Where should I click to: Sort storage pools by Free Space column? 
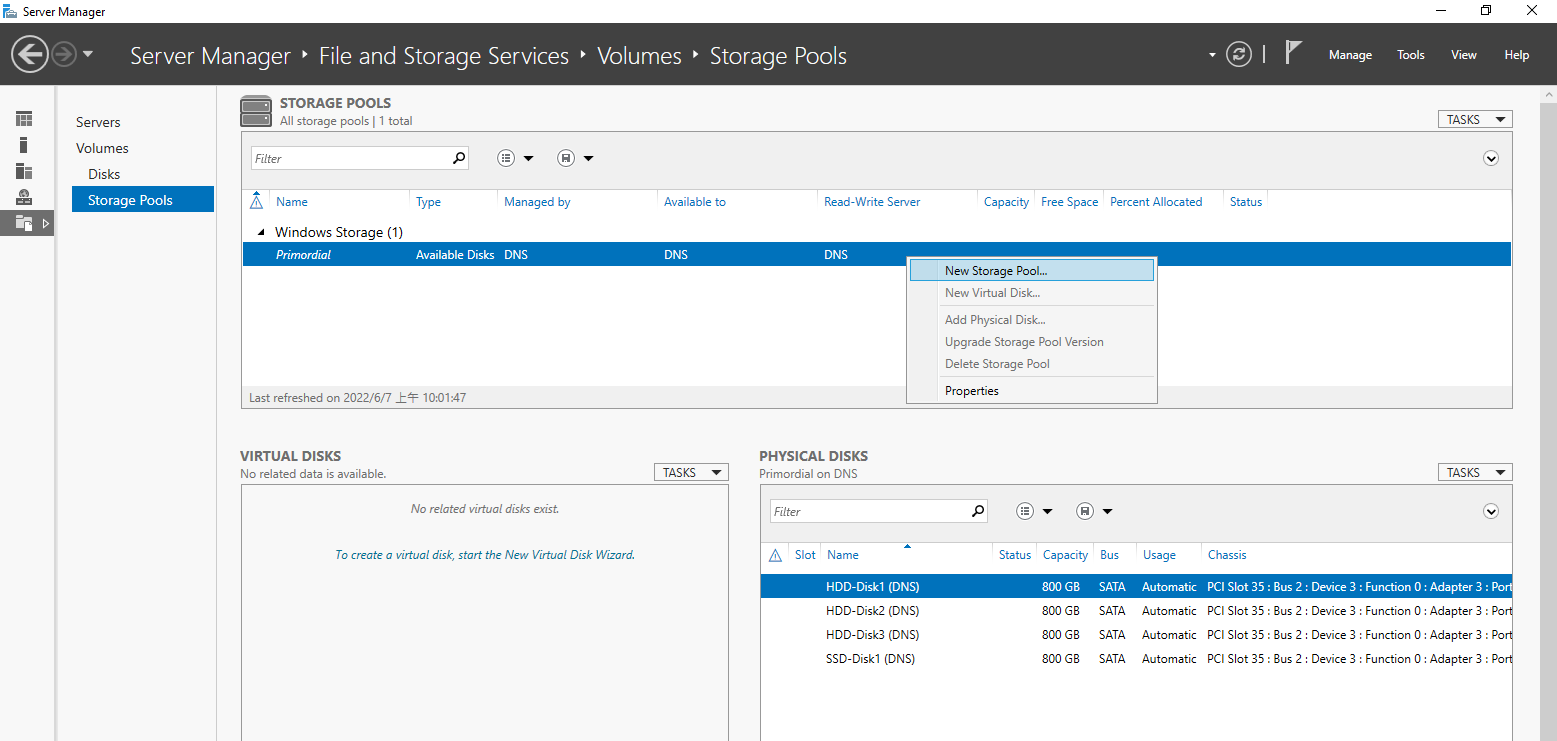pos(1069,202)
